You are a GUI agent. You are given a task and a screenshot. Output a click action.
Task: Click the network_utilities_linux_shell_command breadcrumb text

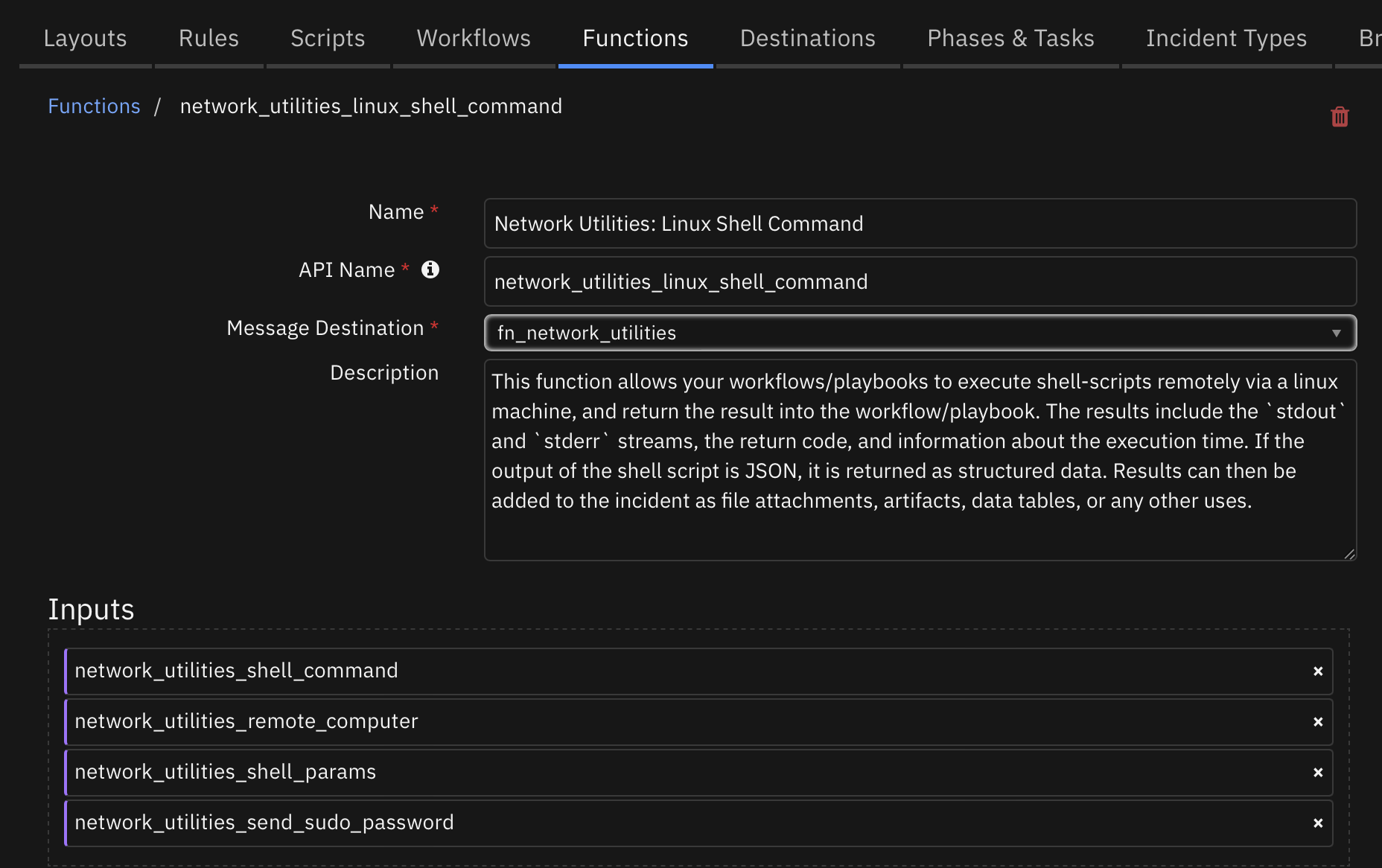[371, 106]
